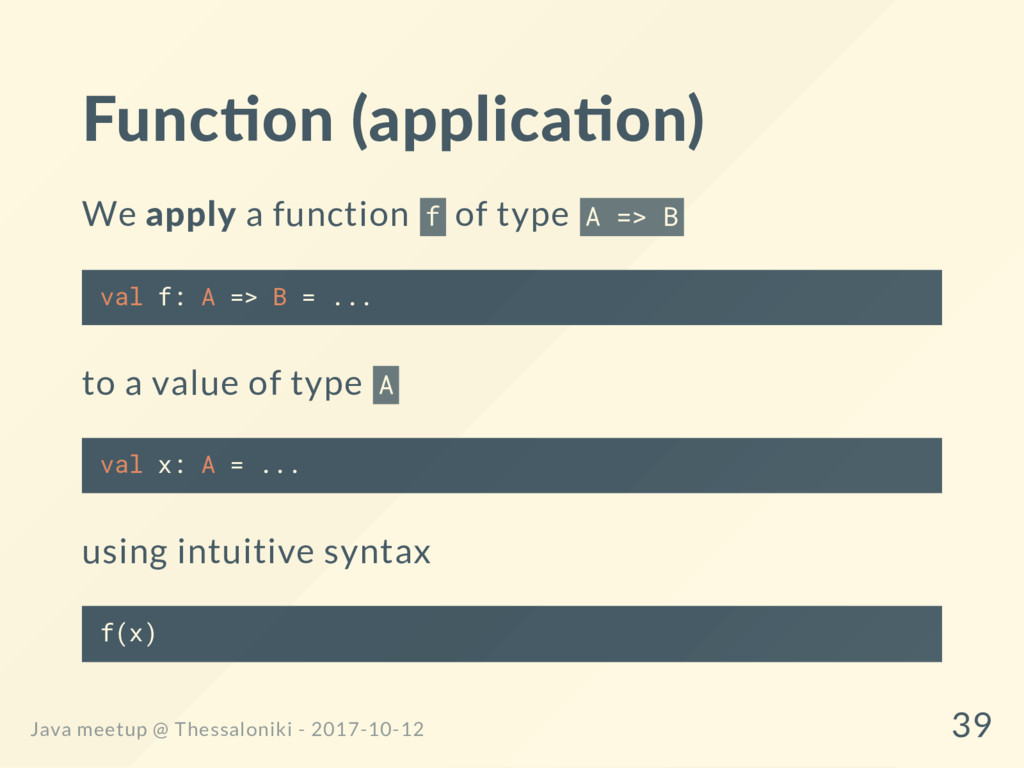Click the "x:" identifier in second code block
This screenshot has width=1024, height=768.
coord(171,465)
